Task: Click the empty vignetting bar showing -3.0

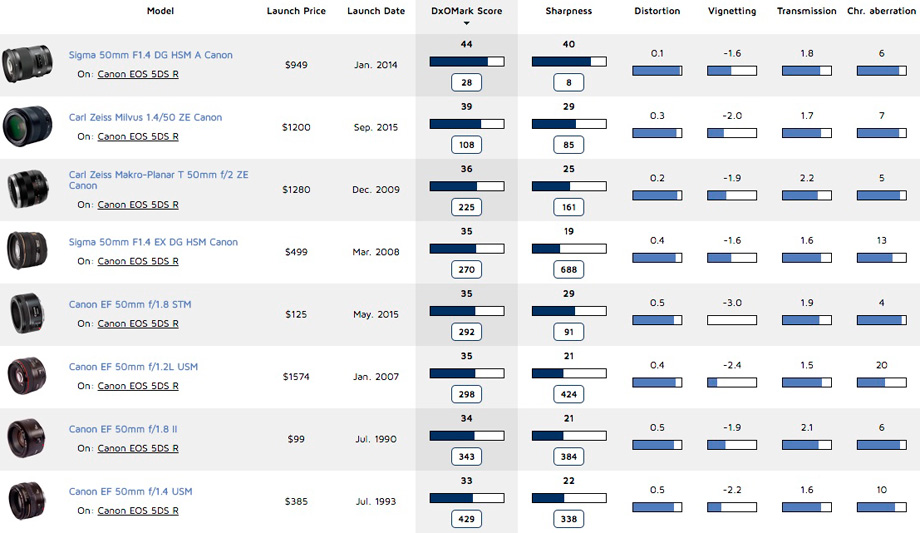Action: (732, 320)
